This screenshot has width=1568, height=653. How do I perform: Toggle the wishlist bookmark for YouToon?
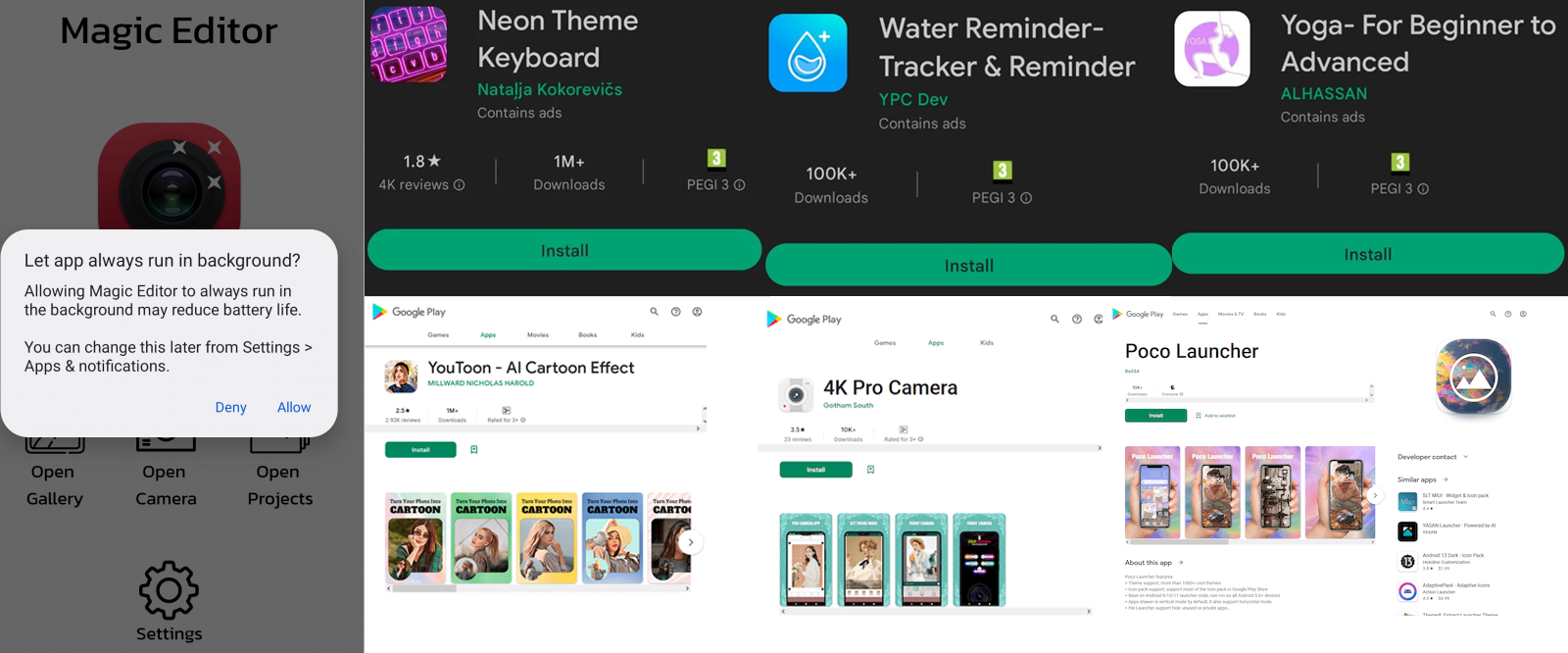[474, 450]
